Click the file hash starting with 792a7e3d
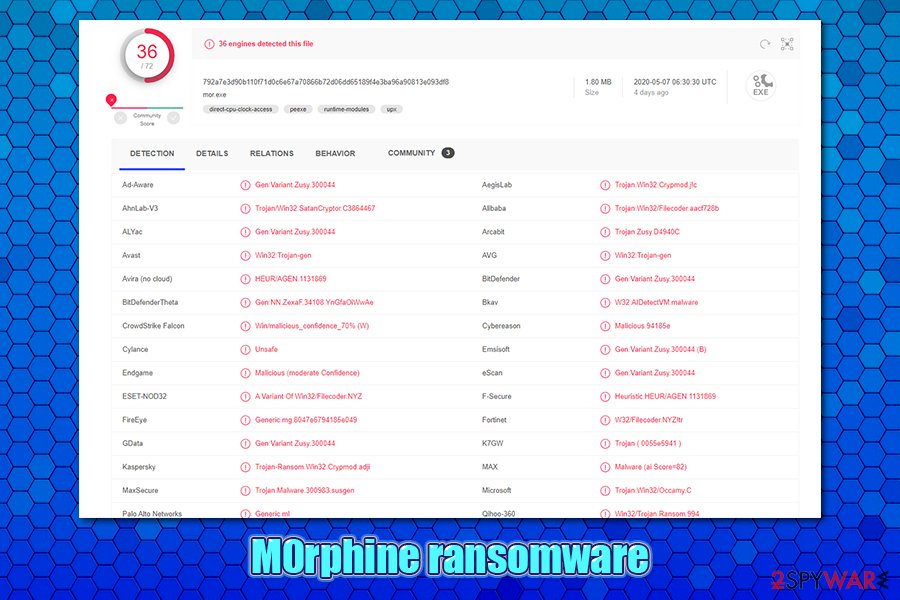Viewport: 900px width, 600px height. point(325,82)
